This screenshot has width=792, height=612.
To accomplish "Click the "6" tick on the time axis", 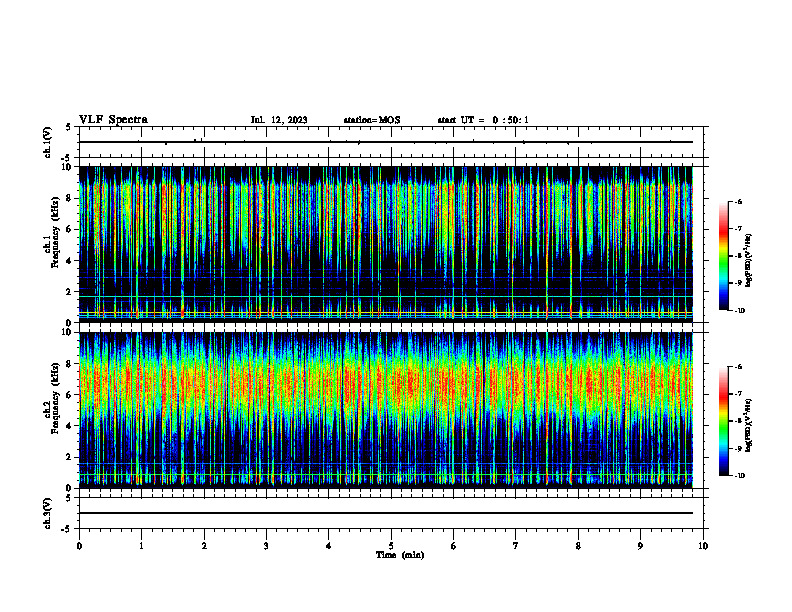I will pos(454,546).
